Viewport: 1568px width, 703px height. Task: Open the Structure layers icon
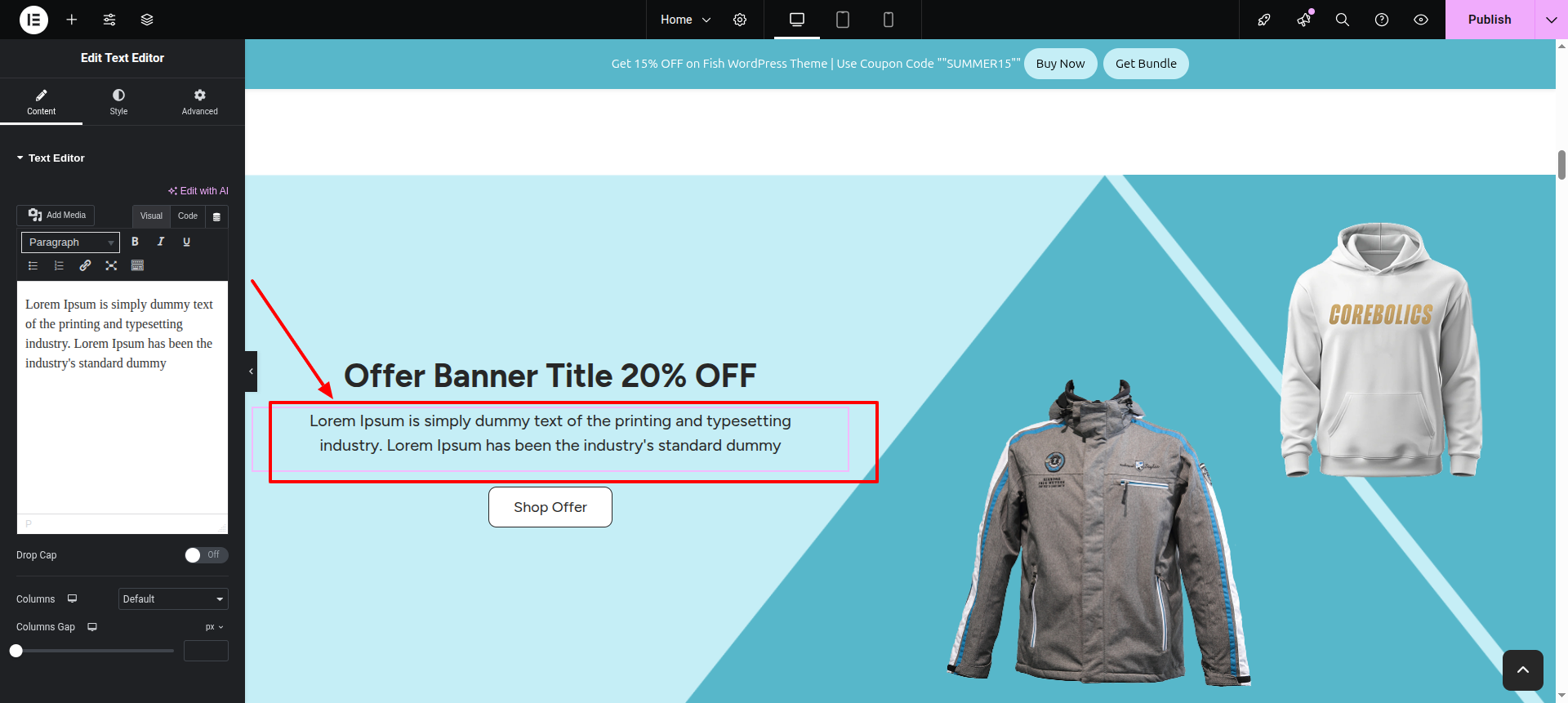pos(147,20)
